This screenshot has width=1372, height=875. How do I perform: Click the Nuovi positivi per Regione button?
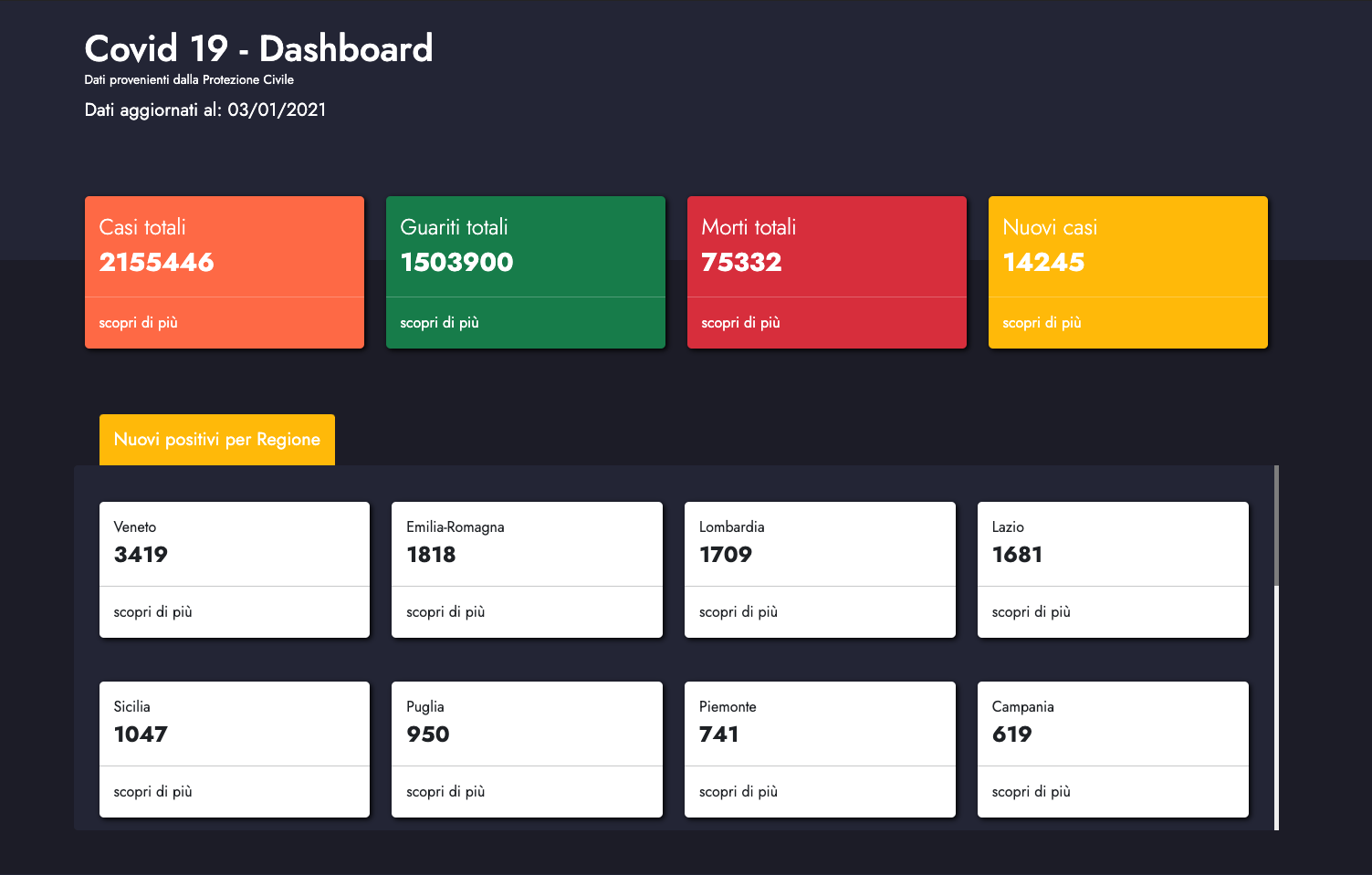click(x=216, y=439)
